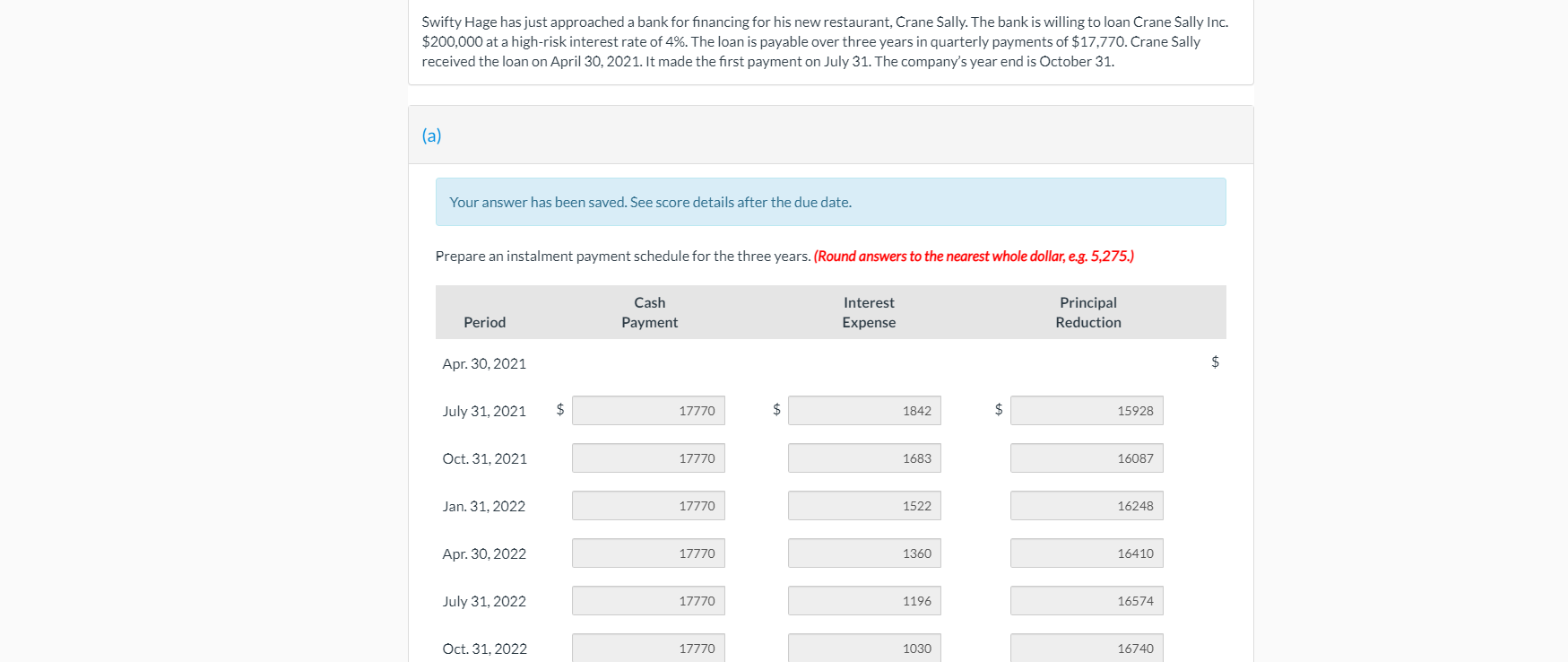The width and height of the screenshot is (1568, 662).
Task: Click the Jan. 31, 2022 cash payment field
Action: pyautogui.click(x=648, y=506)
